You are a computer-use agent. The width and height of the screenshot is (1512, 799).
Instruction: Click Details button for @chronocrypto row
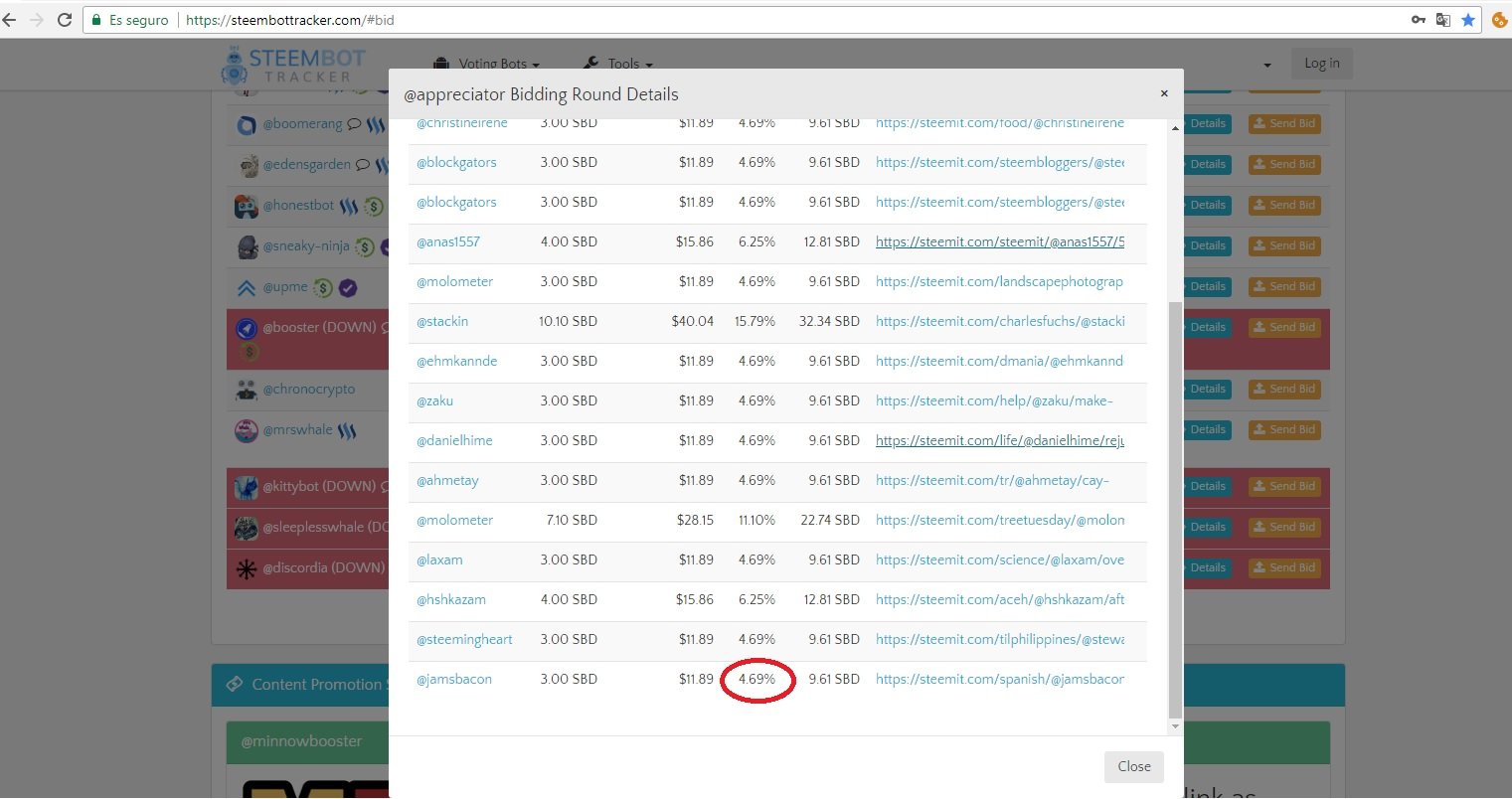(1207, 389)
